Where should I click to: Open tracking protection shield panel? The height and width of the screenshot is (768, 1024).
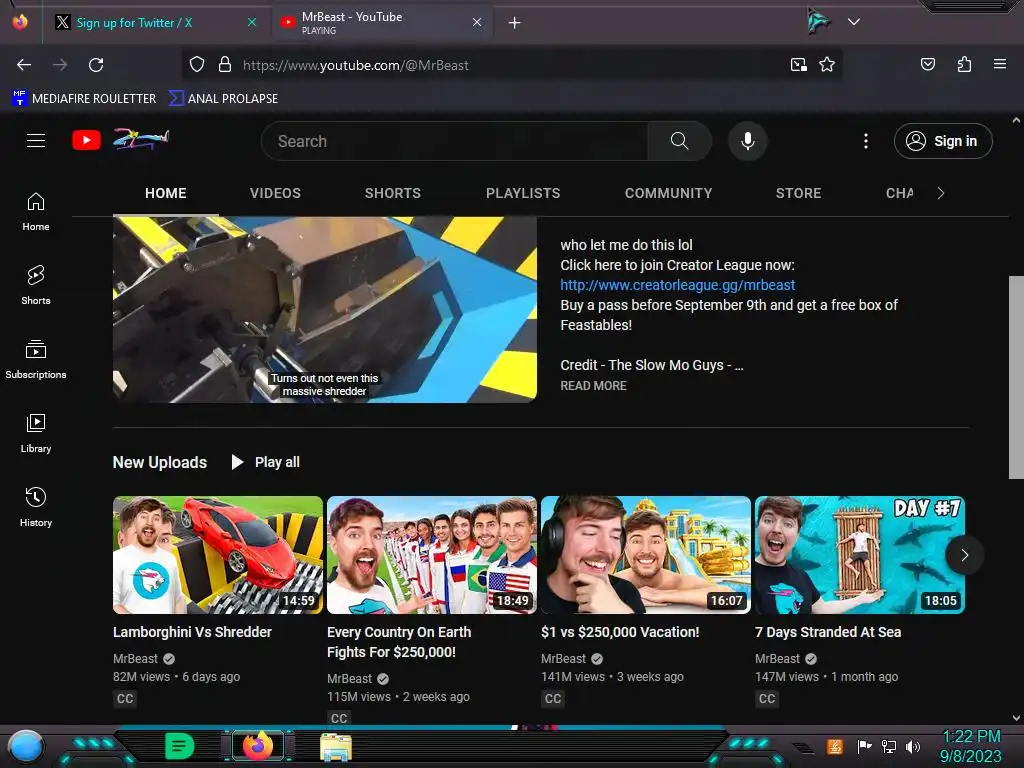197,65
